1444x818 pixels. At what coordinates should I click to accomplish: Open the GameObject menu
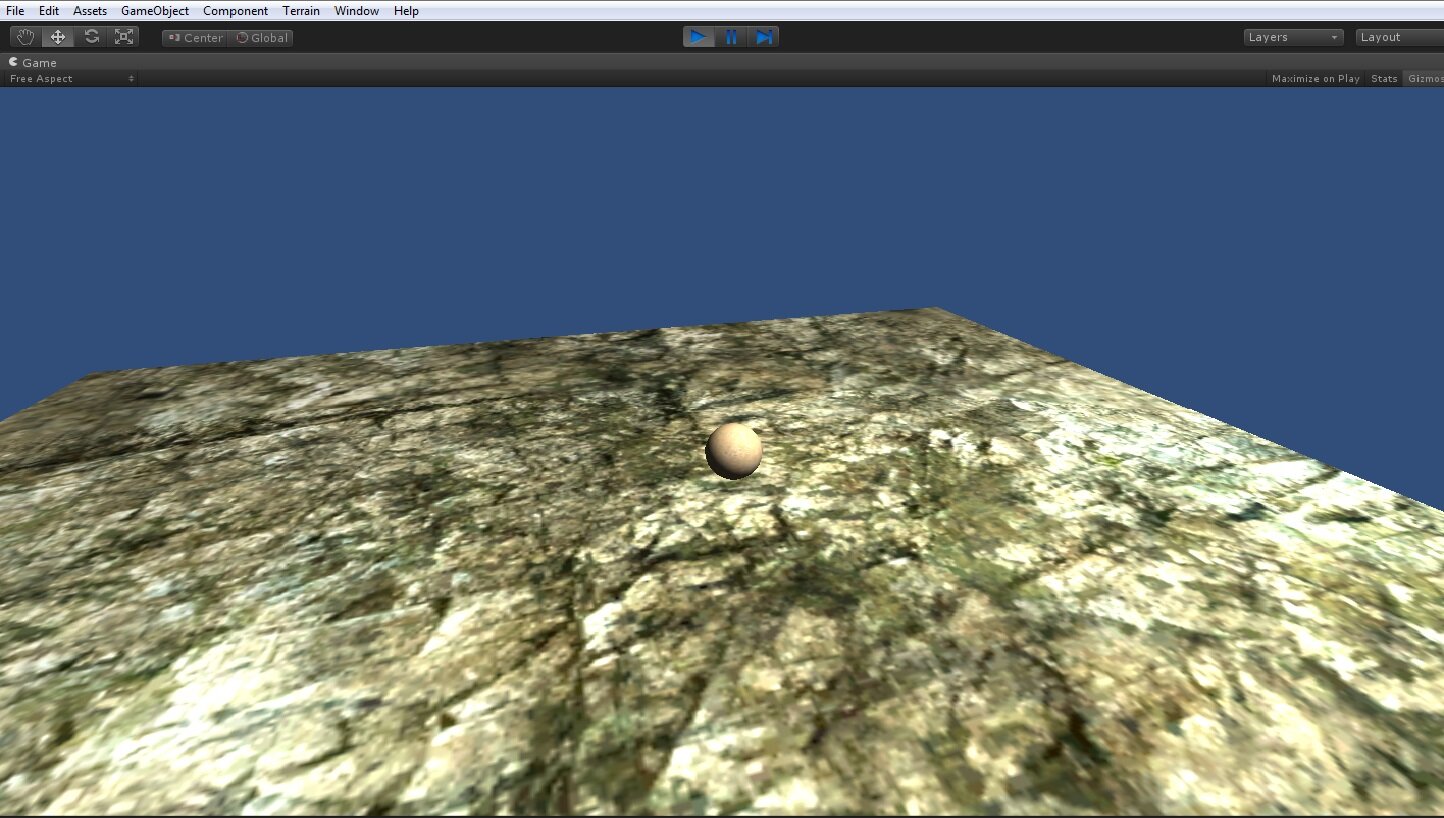pyautogui.click(x=155, y=11)
